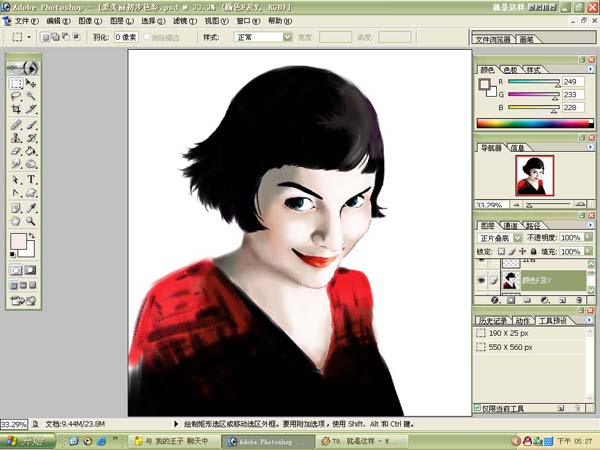The image size is (600, 450).
Task: Toggle visibility eye of selected layer
Action: tap(481, 281)
